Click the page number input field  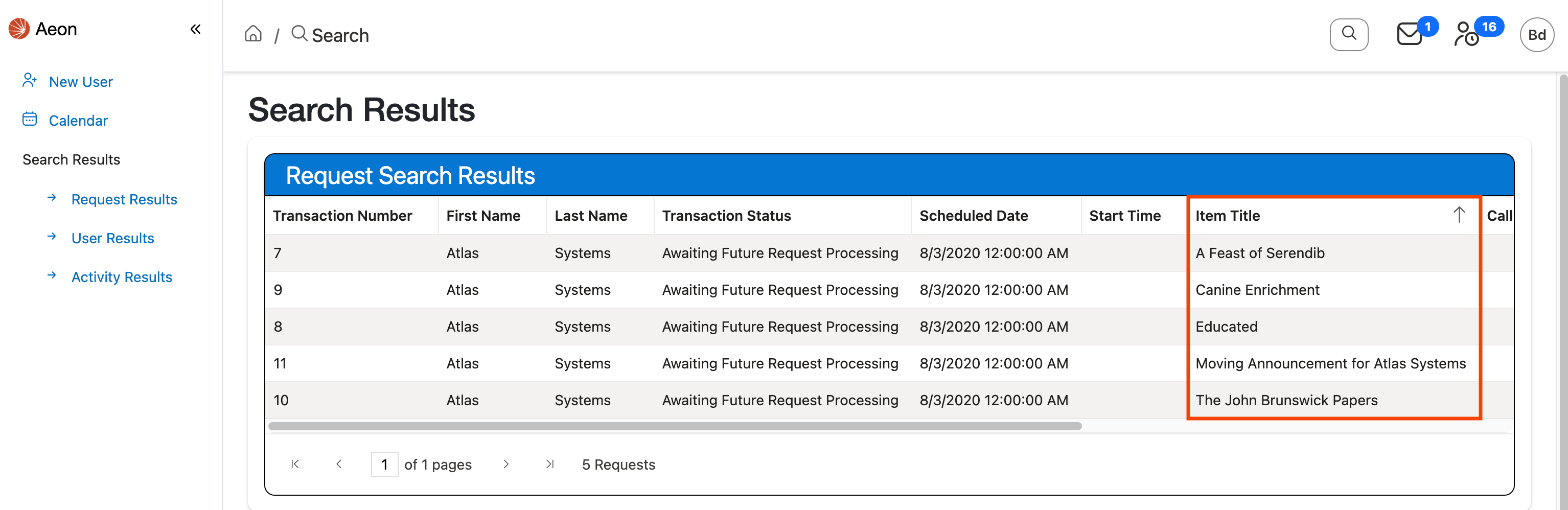[x=384, y=465]
